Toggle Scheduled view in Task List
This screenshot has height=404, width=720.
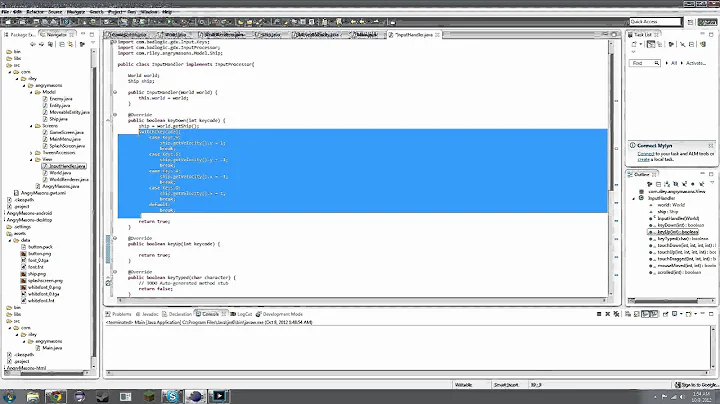coord(659,44)
